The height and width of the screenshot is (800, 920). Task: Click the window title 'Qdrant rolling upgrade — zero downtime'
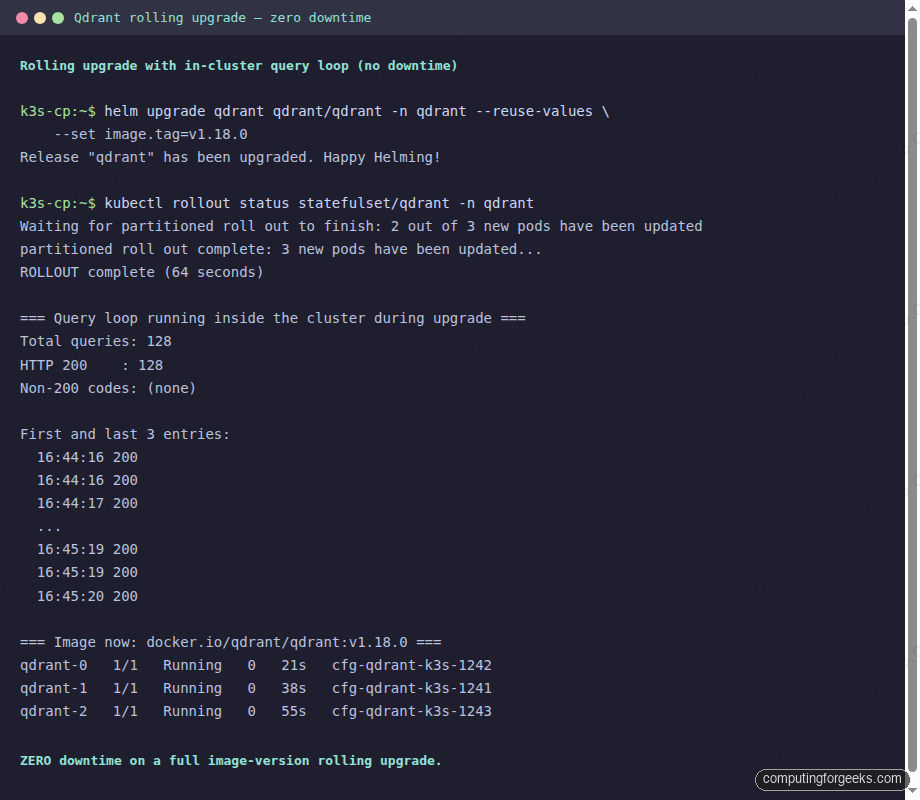(x=222, y=18)
